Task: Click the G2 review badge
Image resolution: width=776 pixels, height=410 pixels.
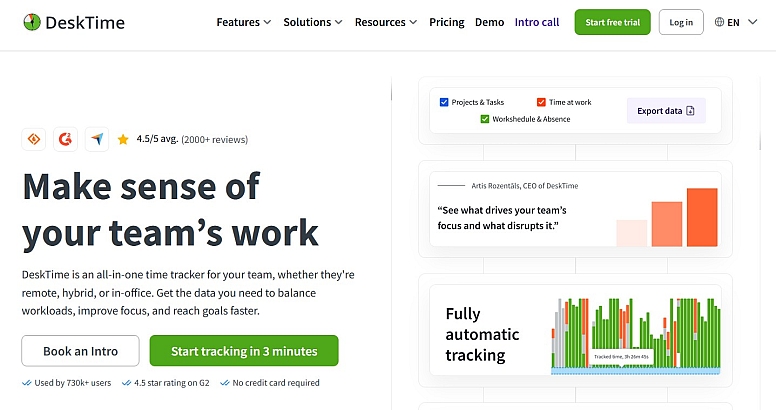Action: coord(65,139)
